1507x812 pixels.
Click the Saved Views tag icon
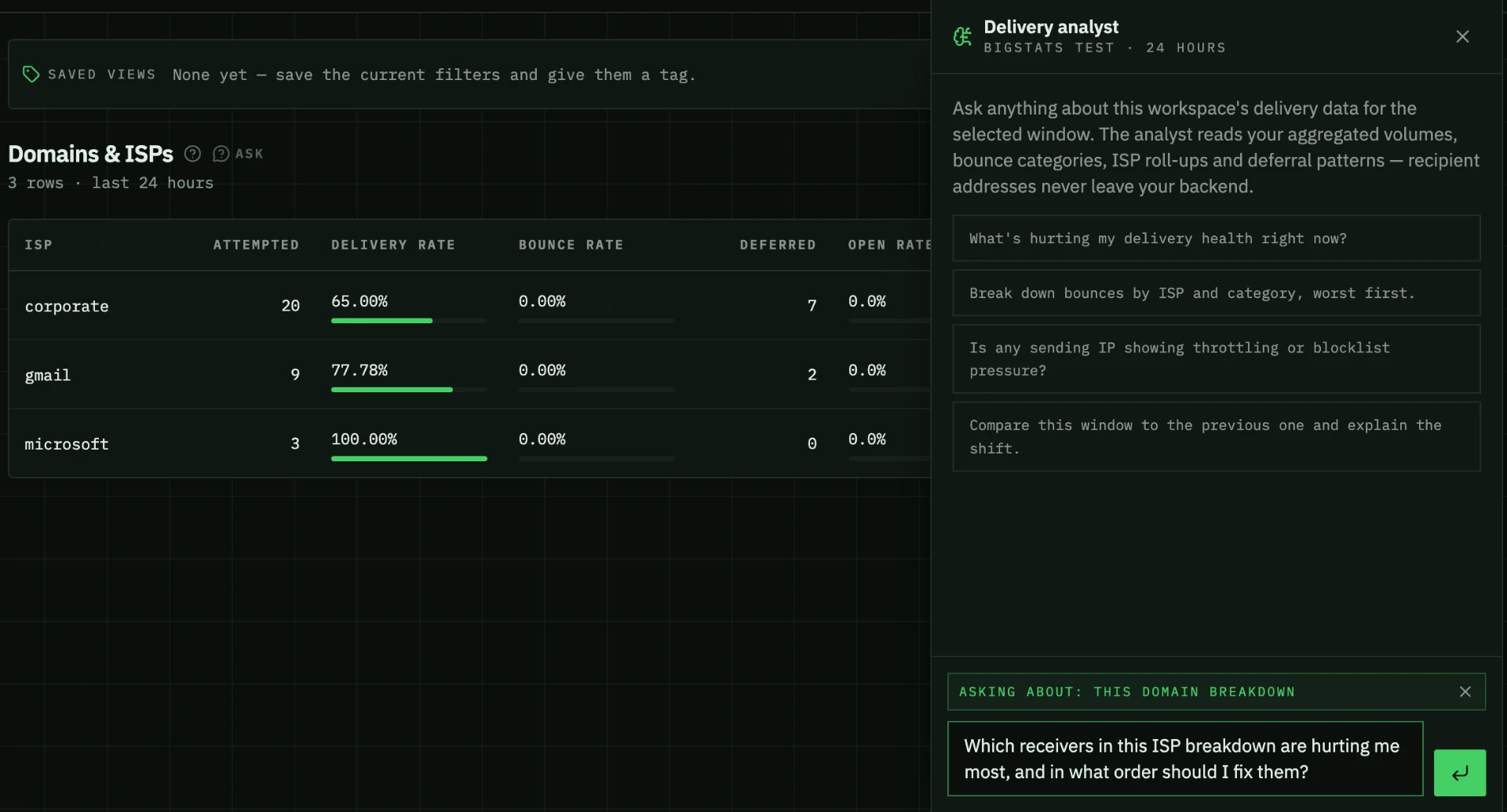coord(31,75)
